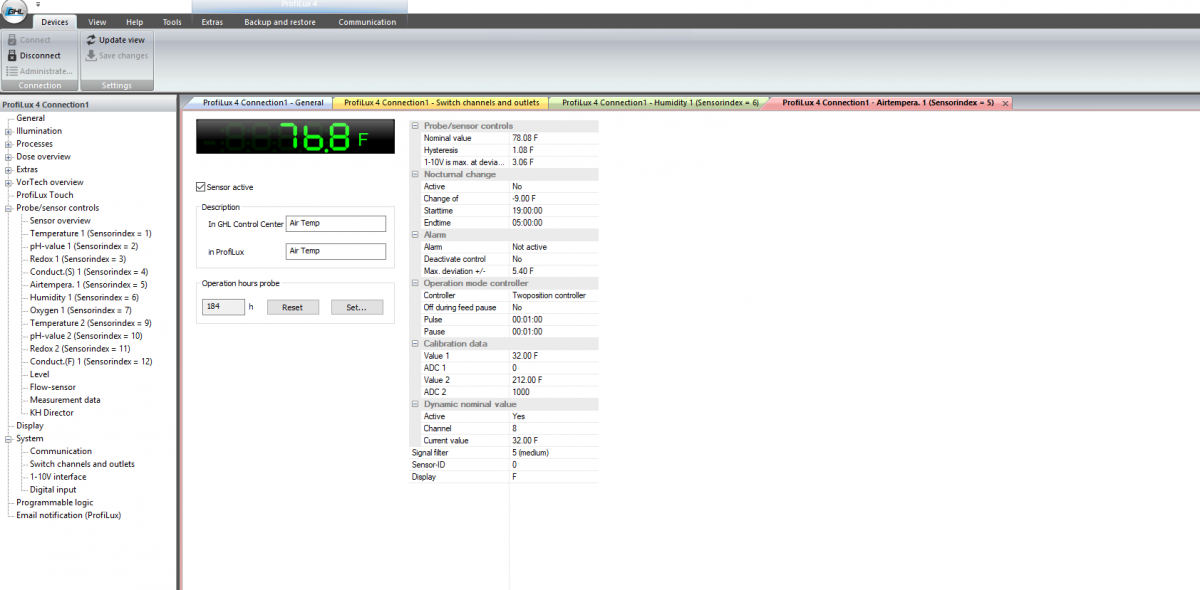This screenshot has width=1200, height=590.
Task: Select pH-value 1 (Sensorindex = 2)
Action: click(x=84, y=246)
